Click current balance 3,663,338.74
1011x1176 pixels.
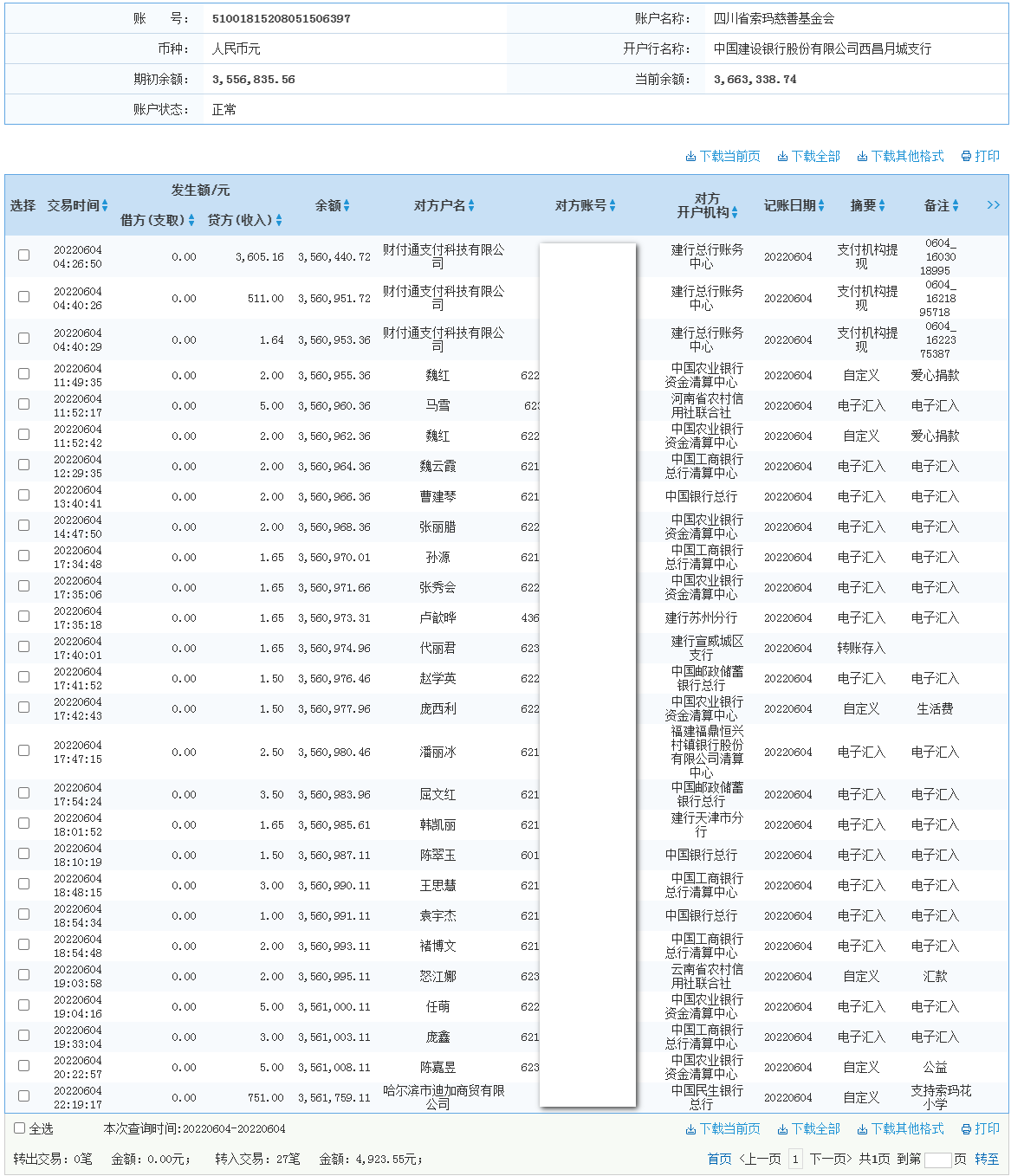click(x=755, y=79)
